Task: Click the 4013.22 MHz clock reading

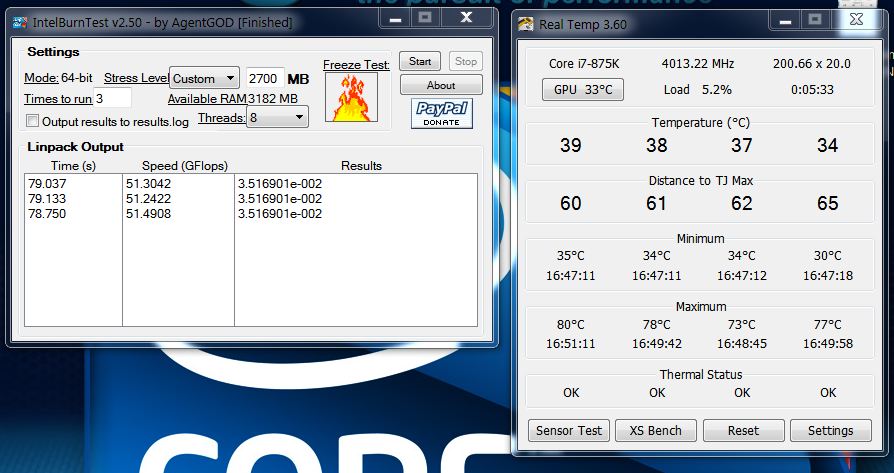Action: (698, 64)
